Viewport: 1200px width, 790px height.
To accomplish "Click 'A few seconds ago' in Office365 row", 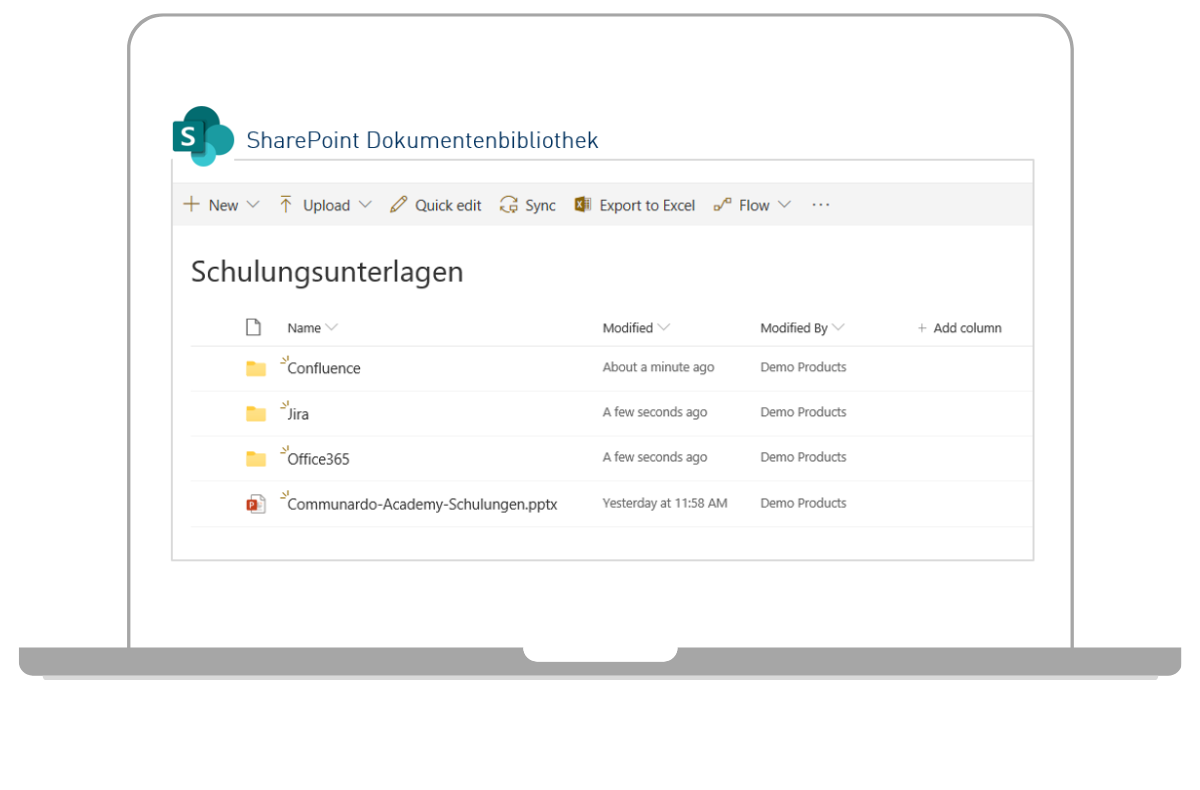I will coord(654,457).
